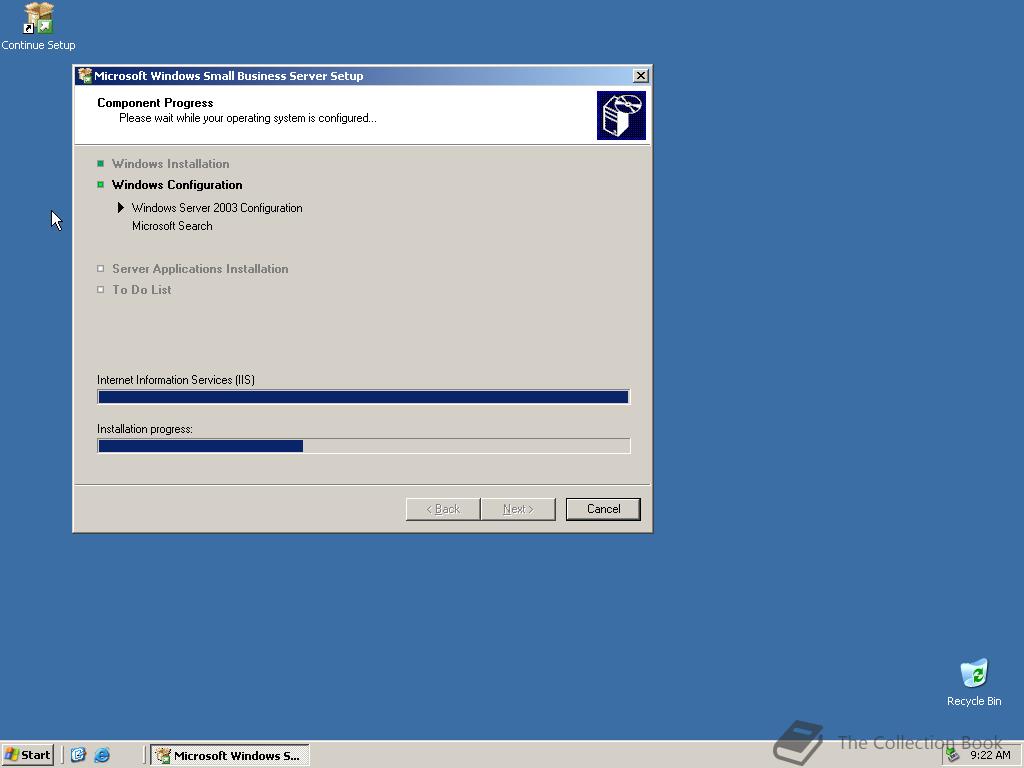Click the "Windows Configuration" step label

pyautogui.click(x=177, y=184)
